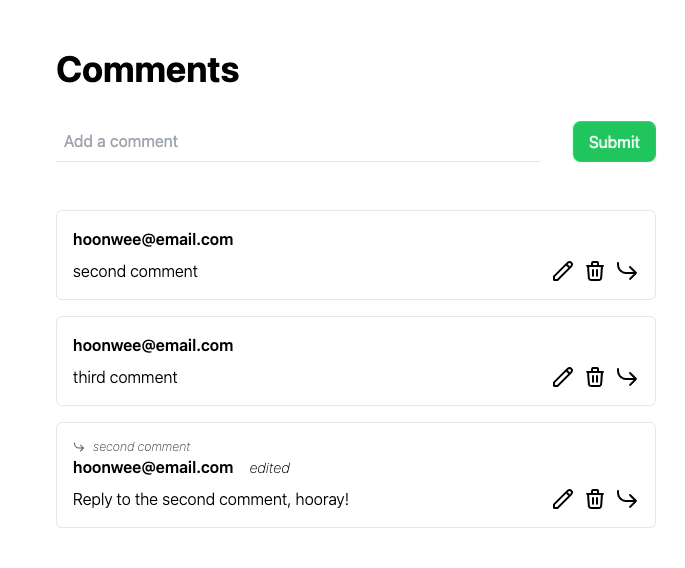Trash the "third comment" entry
685x568 pixels.
595,377
